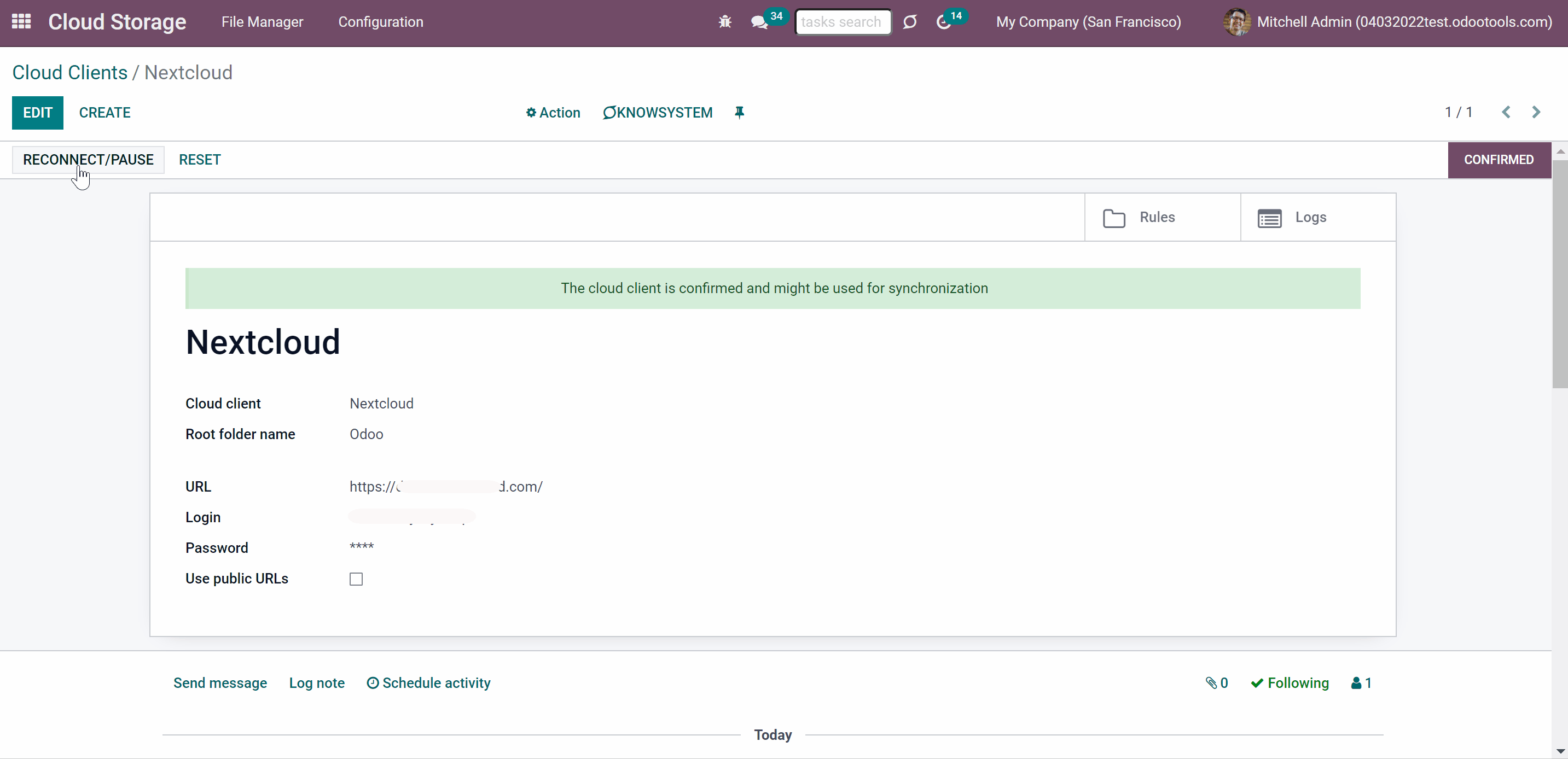Image resolution: width=1568 pixels, height=759 pixels.
Task: Go to next record arrow
Action: coord(1536,112)
